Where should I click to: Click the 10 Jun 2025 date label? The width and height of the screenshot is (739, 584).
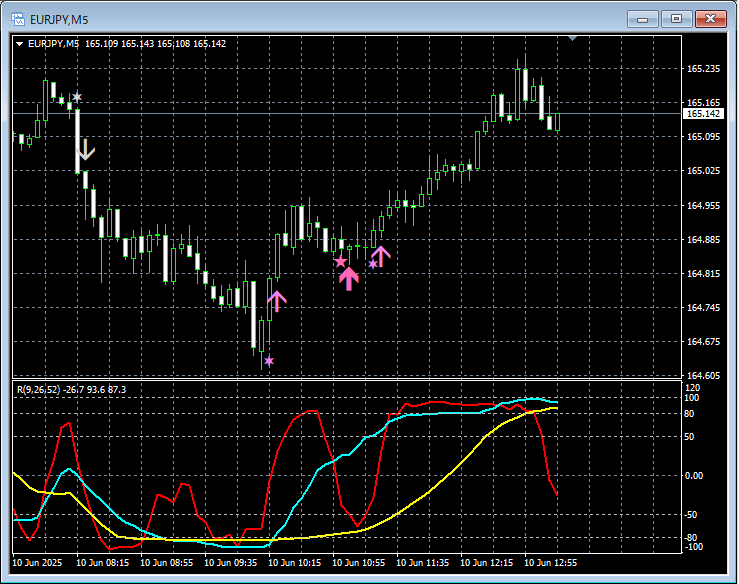tap(37, 563)
